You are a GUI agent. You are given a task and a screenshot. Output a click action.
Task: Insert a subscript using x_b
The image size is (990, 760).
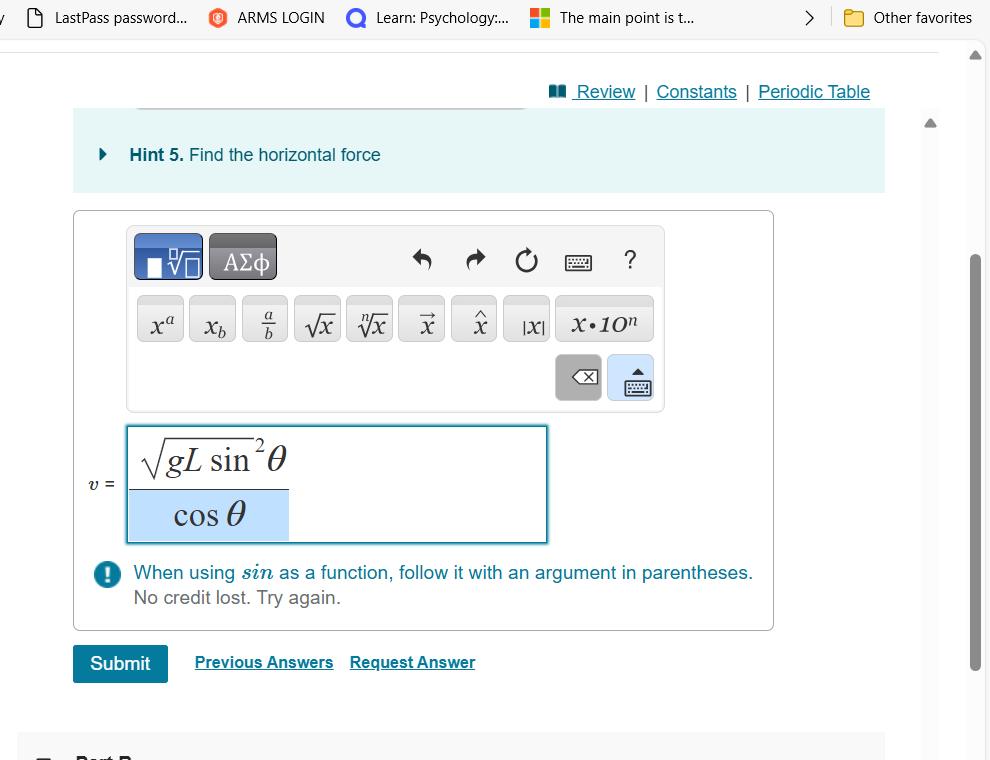(212, 319)
